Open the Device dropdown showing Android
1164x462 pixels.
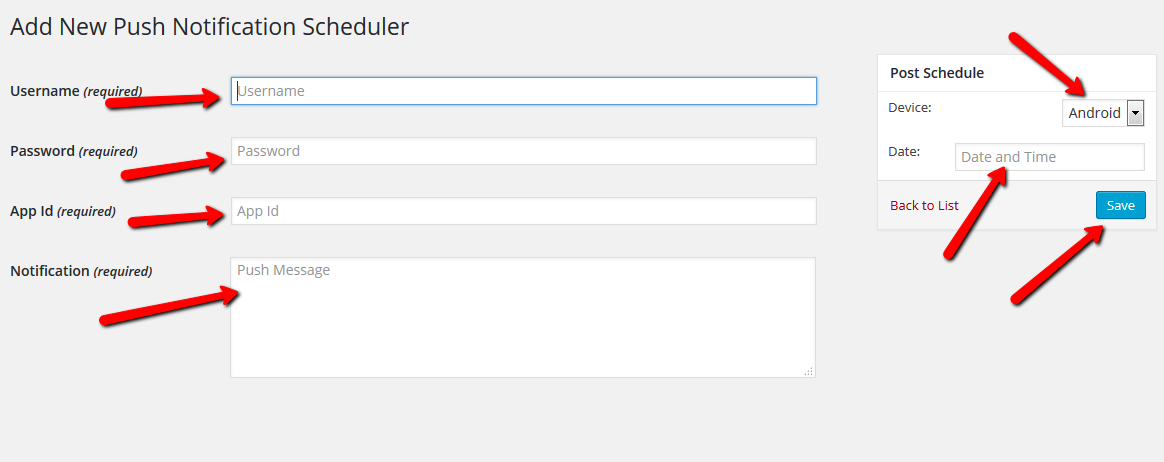pos(1094,113)
